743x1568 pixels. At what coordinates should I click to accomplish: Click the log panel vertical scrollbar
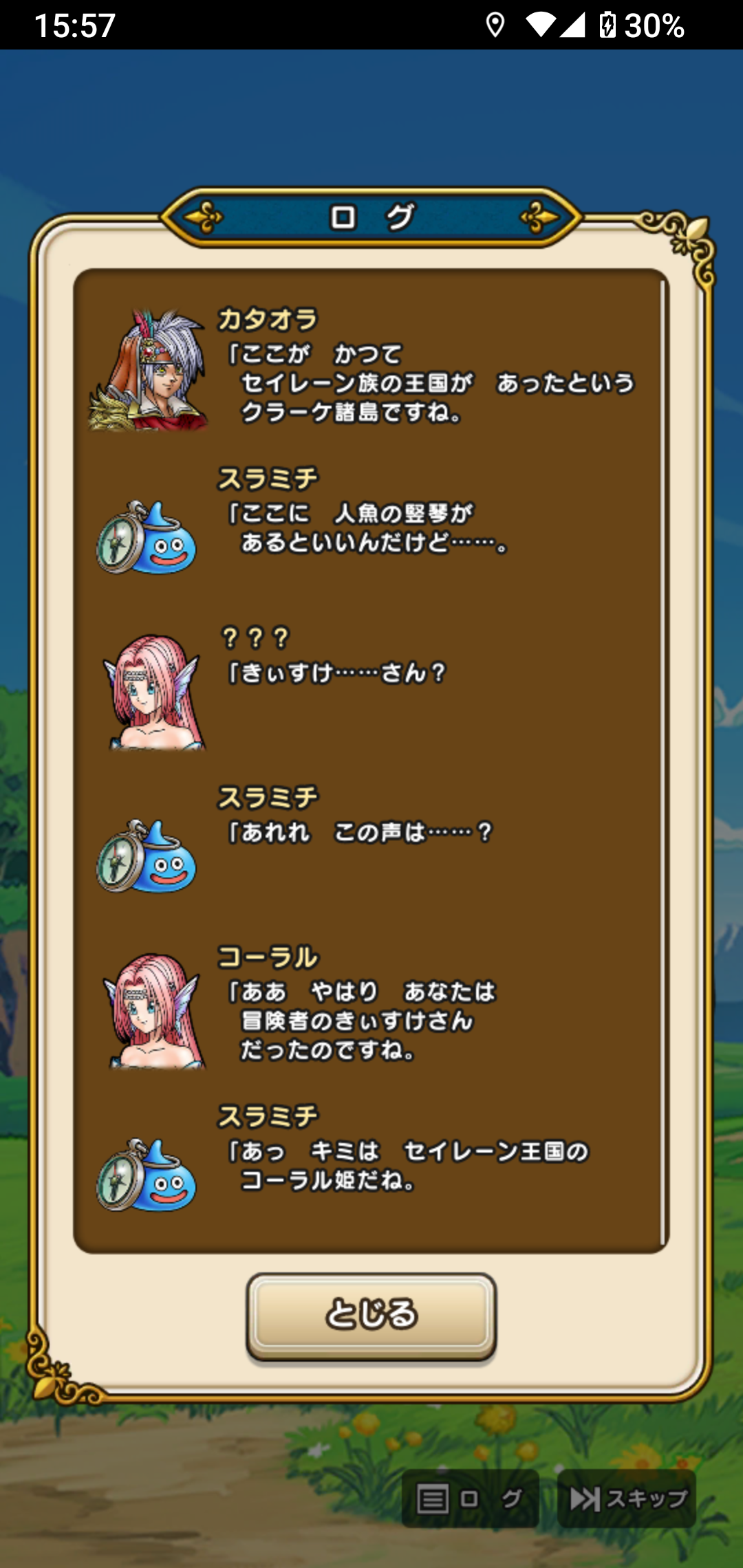[663, 761]
